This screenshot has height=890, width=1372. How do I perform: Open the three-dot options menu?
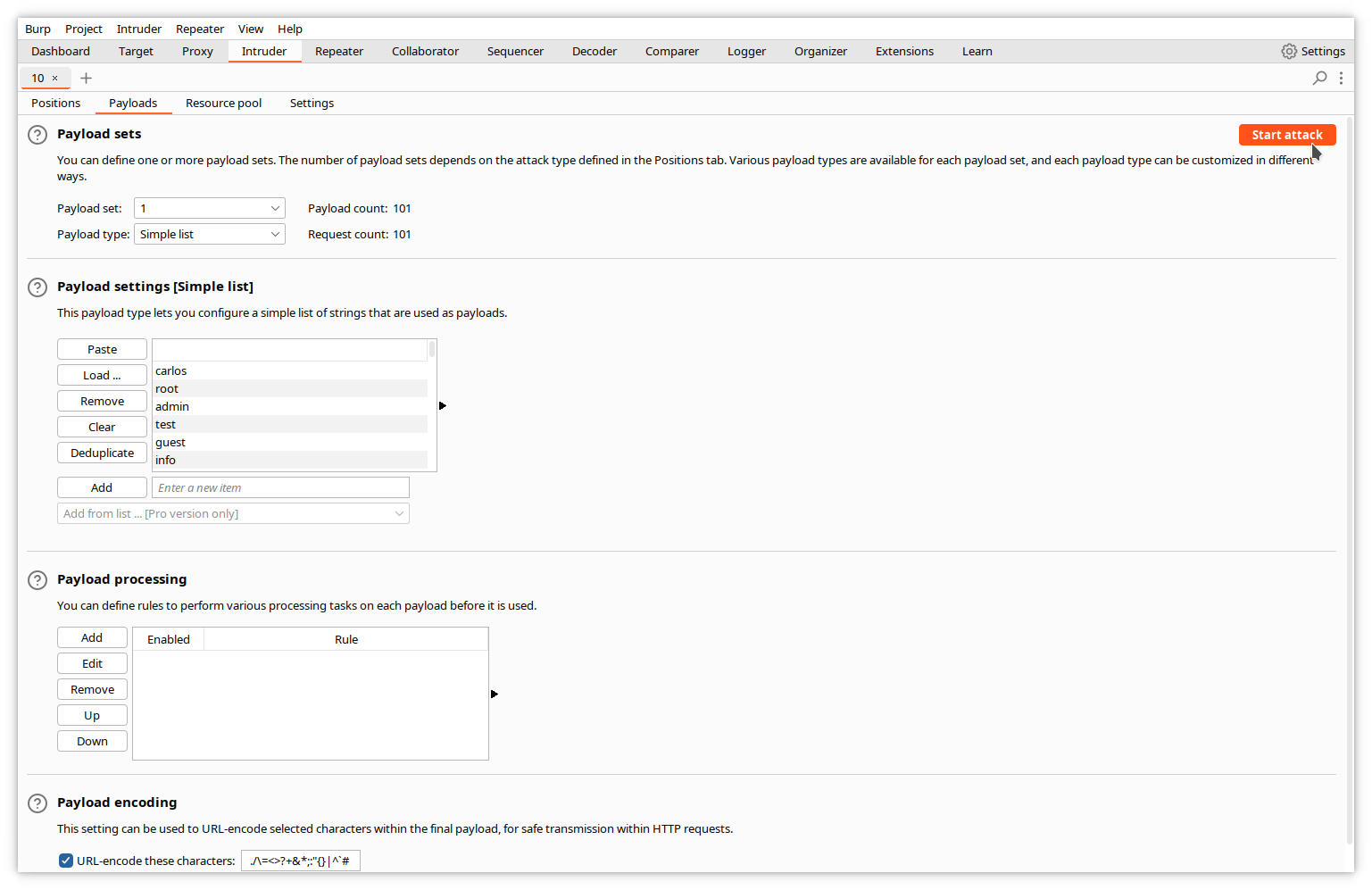1341,79
